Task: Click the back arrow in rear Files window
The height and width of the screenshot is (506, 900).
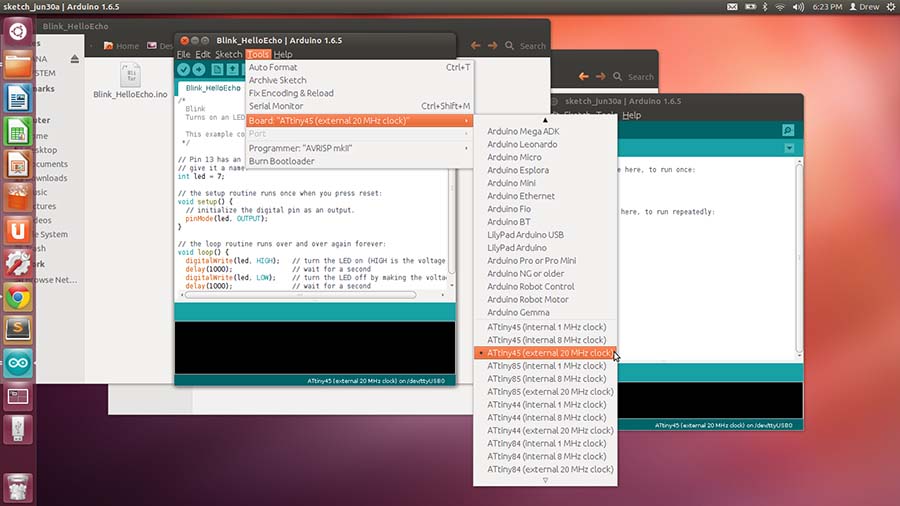Action: coord(584,76)
